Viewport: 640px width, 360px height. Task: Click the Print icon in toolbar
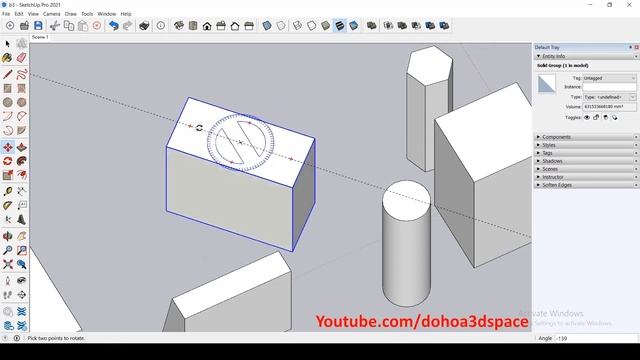144,26
